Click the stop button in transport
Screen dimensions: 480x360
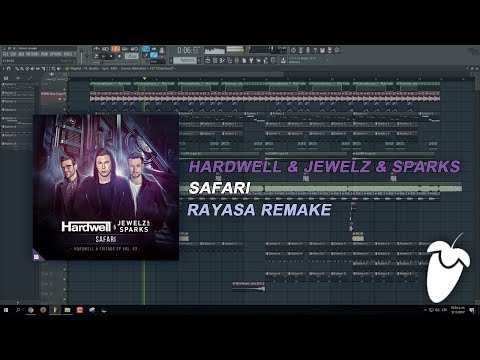[111, 56]
